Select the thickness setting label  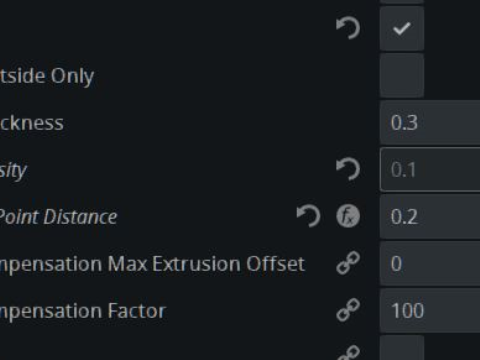(32, 123)
